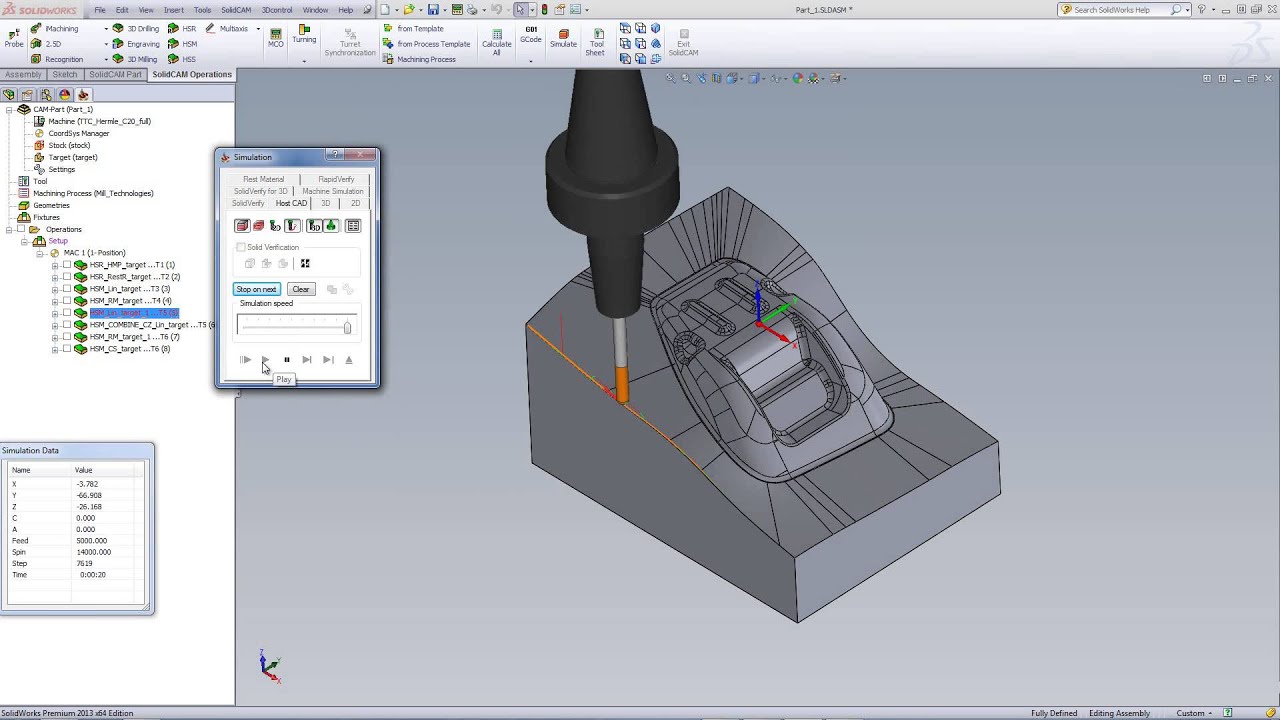Click the Zoom to Fit viewport icon
This screenshot has height=720, width=1280.
[672, 78]
